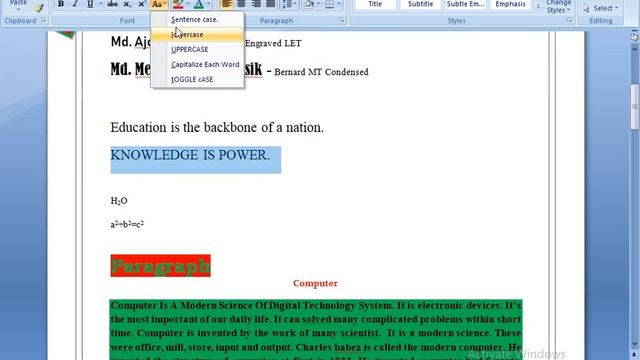Screen dimensions: 640x360
Task: Click the vertical scrollbar thumb
Action: 635,107
